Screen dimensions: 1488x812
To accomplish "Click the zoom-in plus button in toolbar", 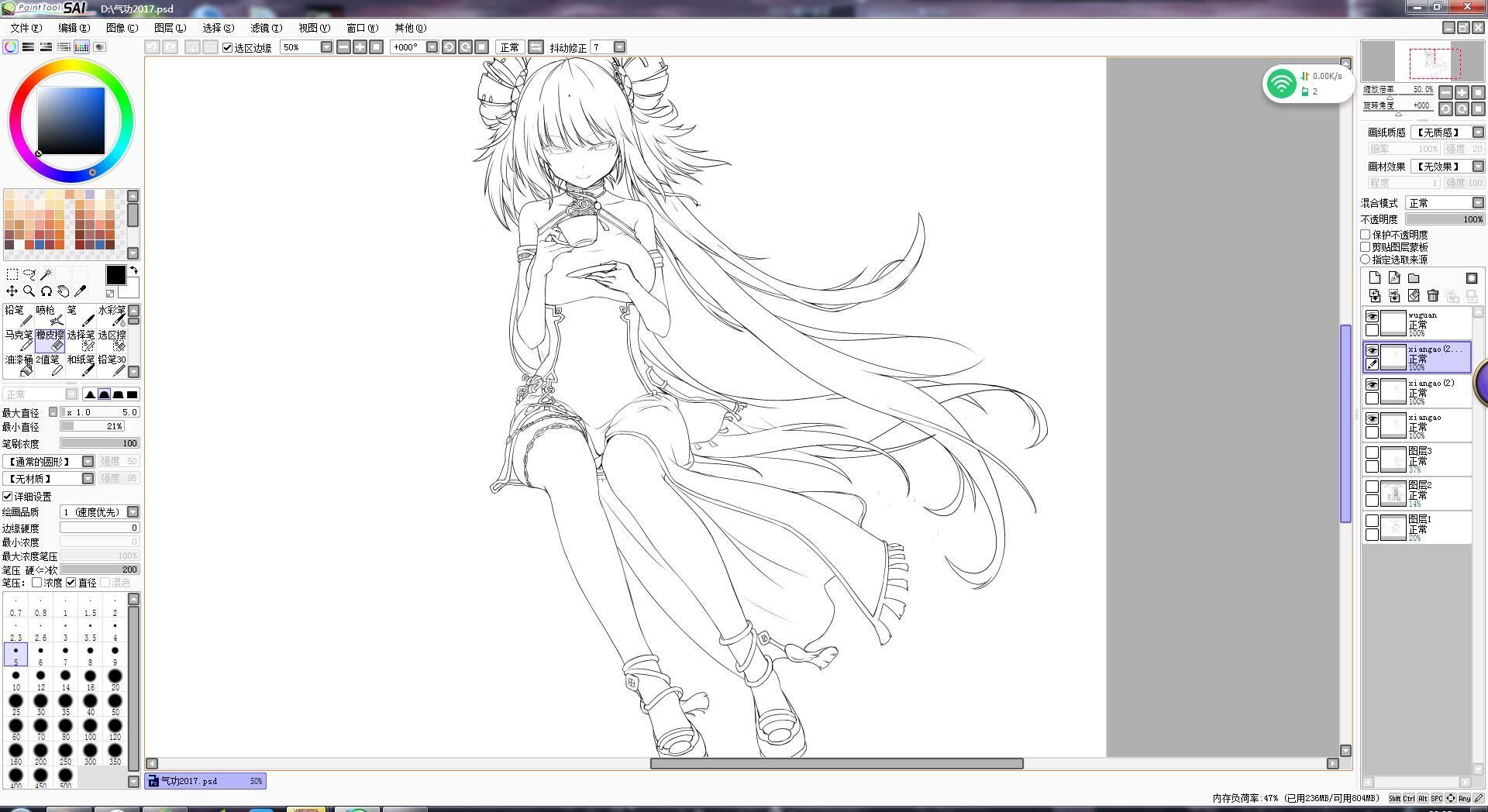I will coord(360,47).
